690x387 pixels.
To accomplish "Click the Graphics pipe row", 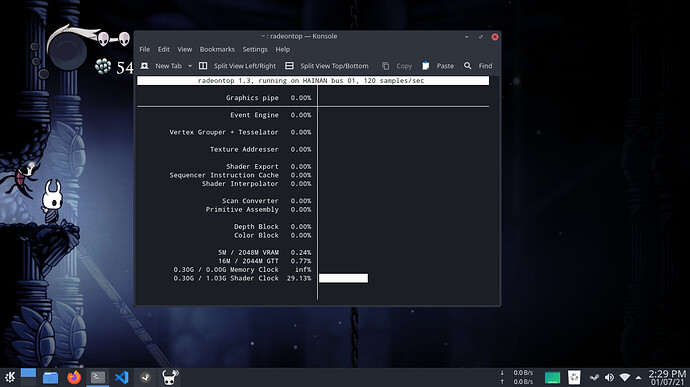I will point(268,98).
